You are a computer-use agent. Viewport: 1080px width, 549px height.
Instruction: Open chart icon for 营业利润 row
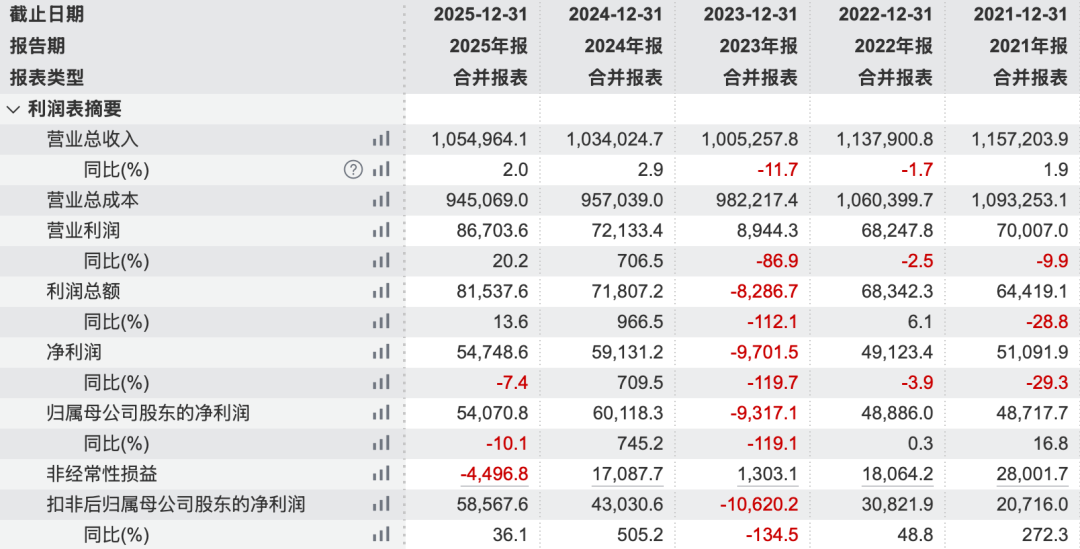[381, 230]
